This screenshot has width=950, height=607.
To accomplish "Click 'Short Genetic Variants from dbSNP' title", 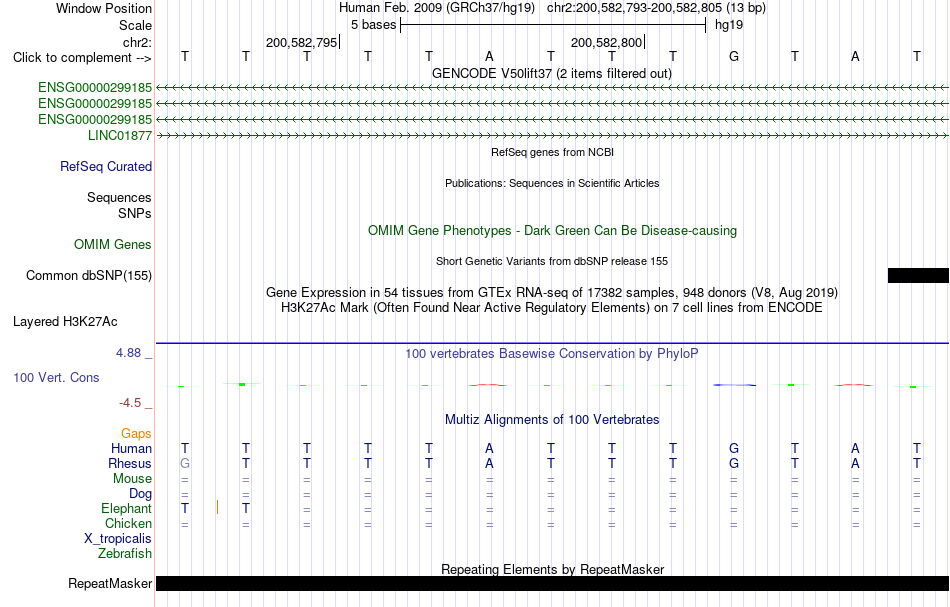I will (551, 262).
